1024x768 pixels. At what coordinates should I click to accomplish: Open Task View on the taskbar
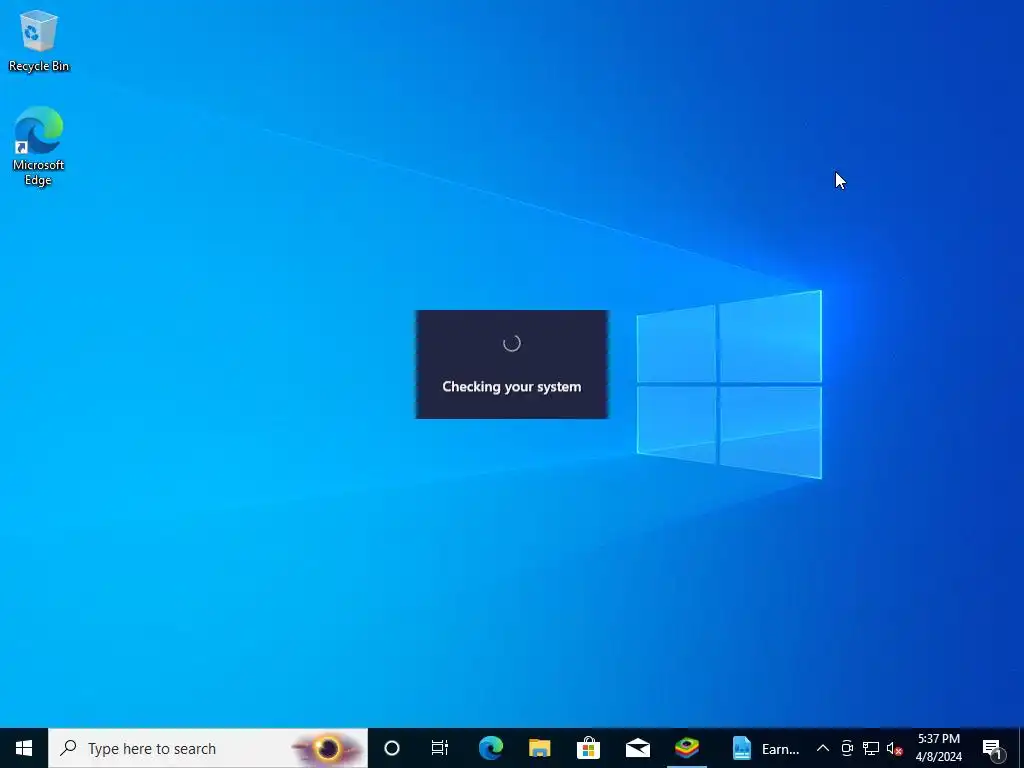tap(440, 748)
